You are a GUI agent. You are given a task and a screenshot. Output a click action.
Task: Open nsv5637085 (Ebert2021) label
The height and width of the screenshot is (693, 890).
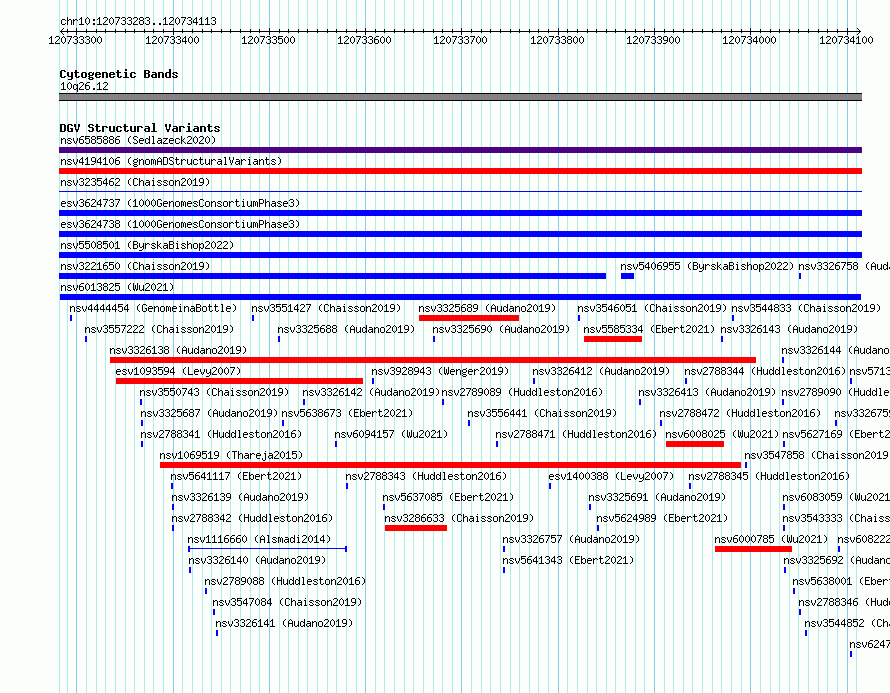tap(448, 497)
